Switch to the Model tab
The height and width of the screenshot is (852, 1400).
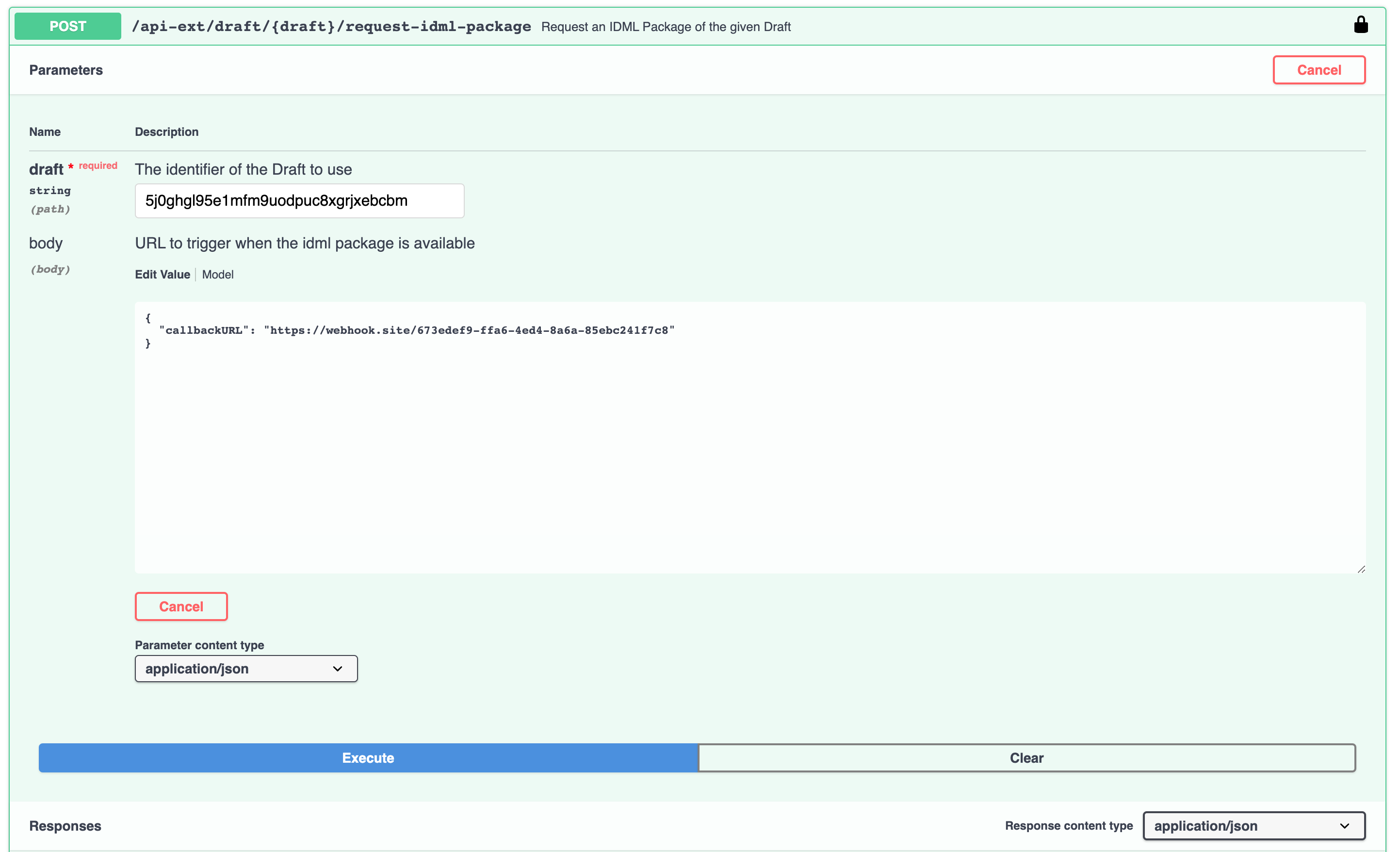(218, 275)
